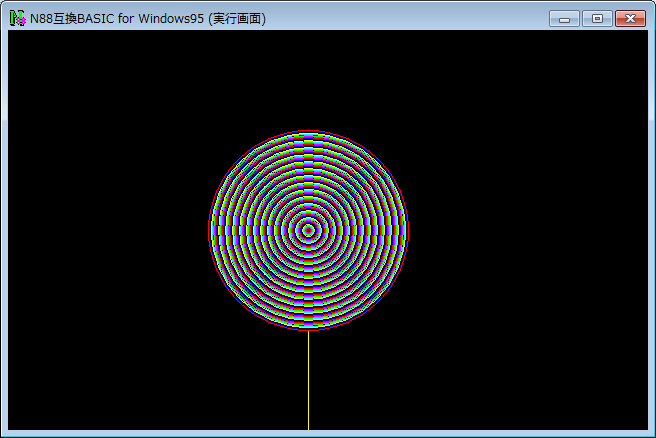The image size is (656, 438).
Task: Click the N88 BASIC application icon in title bar
Action: point(18,18)
